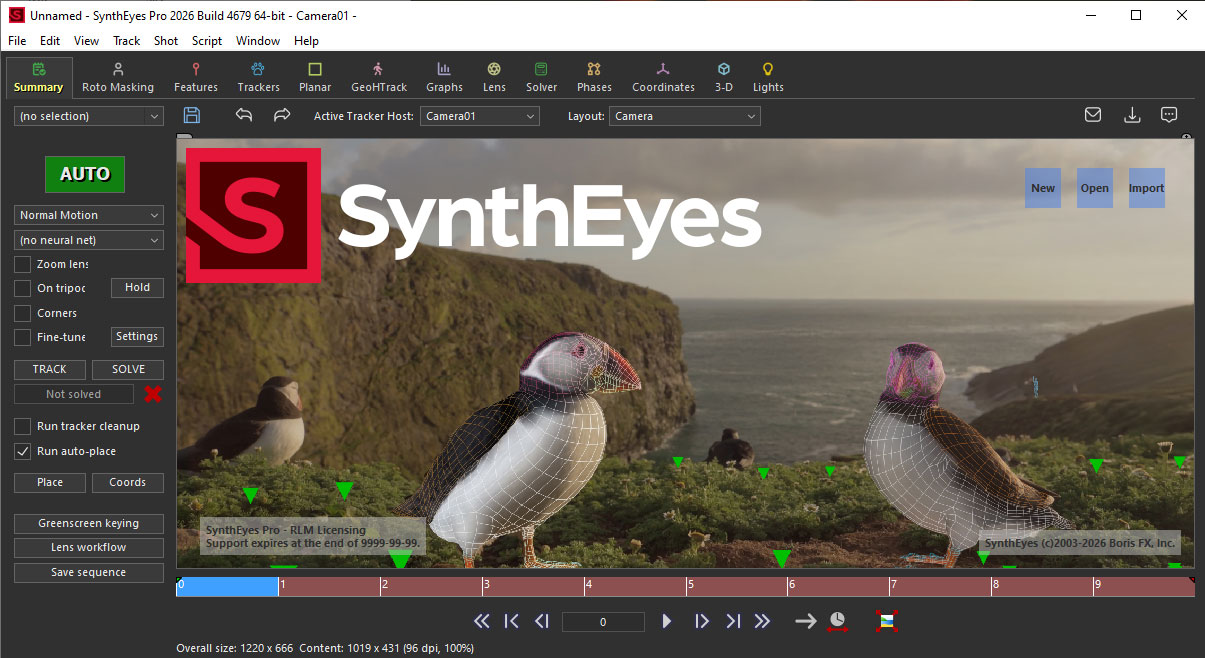
Task: Open the Shot menu
Action: click(166, 41)
